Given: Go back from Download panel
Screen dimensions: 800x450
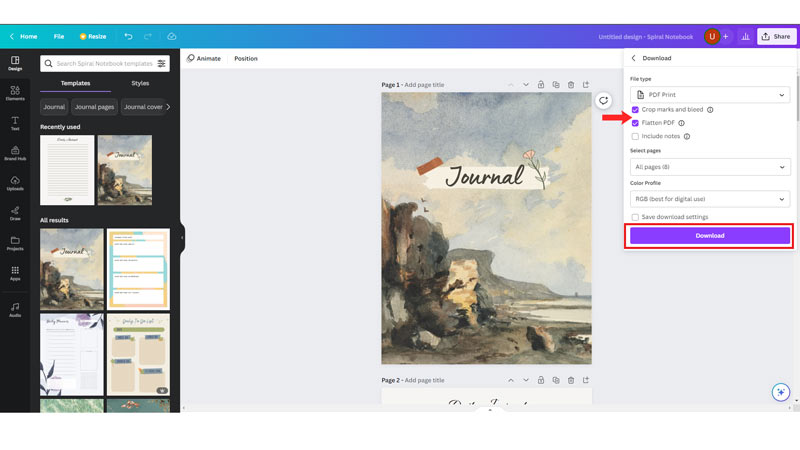Looking at the screenshot, I should (x=634, y=58).
